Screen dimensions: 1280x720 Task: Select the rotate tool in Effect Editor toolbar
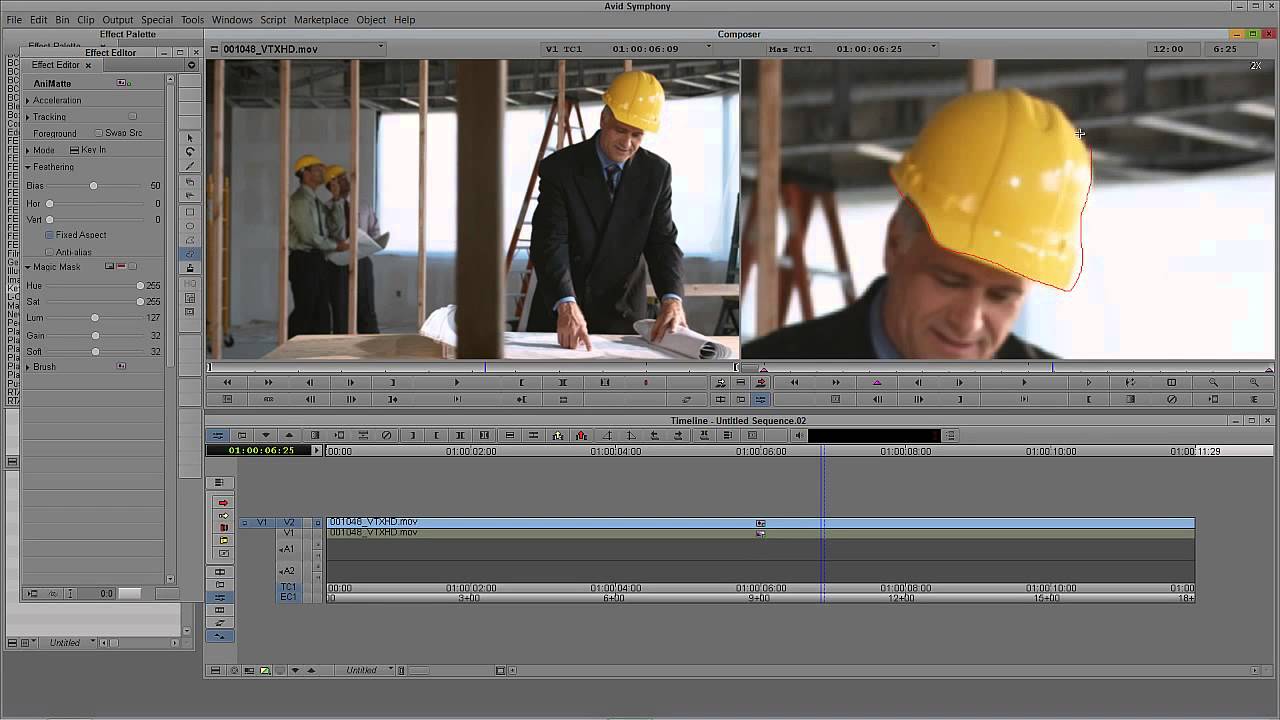190,152
